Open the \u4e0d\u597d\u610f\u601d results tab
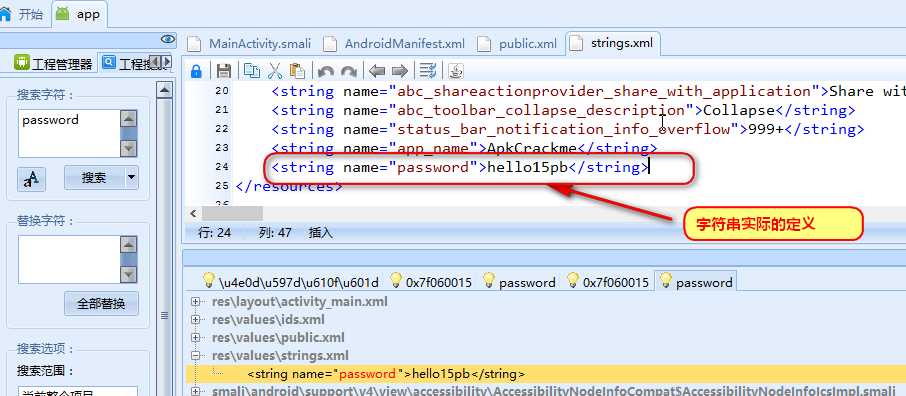This screenshot has width=906, height=396. [291, 282]
